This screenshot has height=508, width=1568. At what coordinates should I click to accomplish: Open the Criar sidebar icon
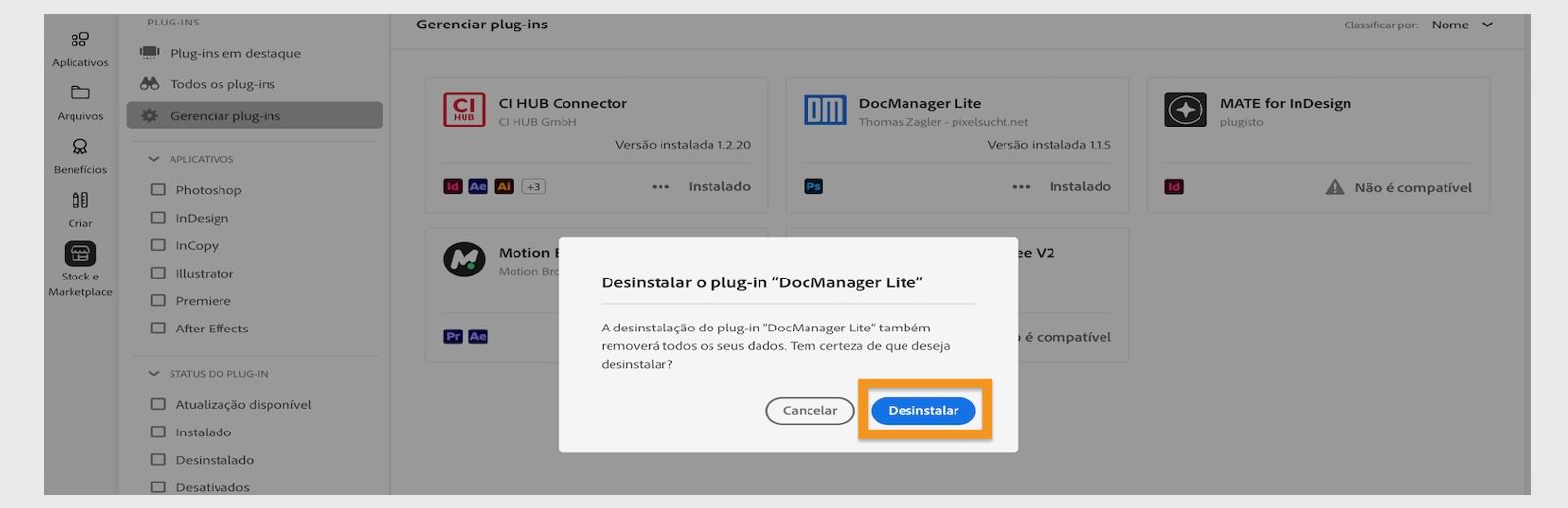[x=80, y=200]
